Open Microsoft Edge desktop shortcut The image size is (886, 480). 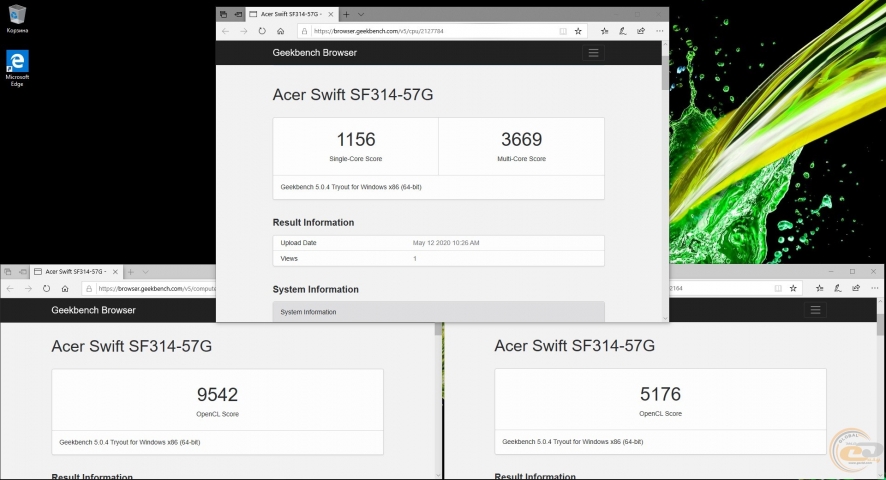click(x=17, y=68)
